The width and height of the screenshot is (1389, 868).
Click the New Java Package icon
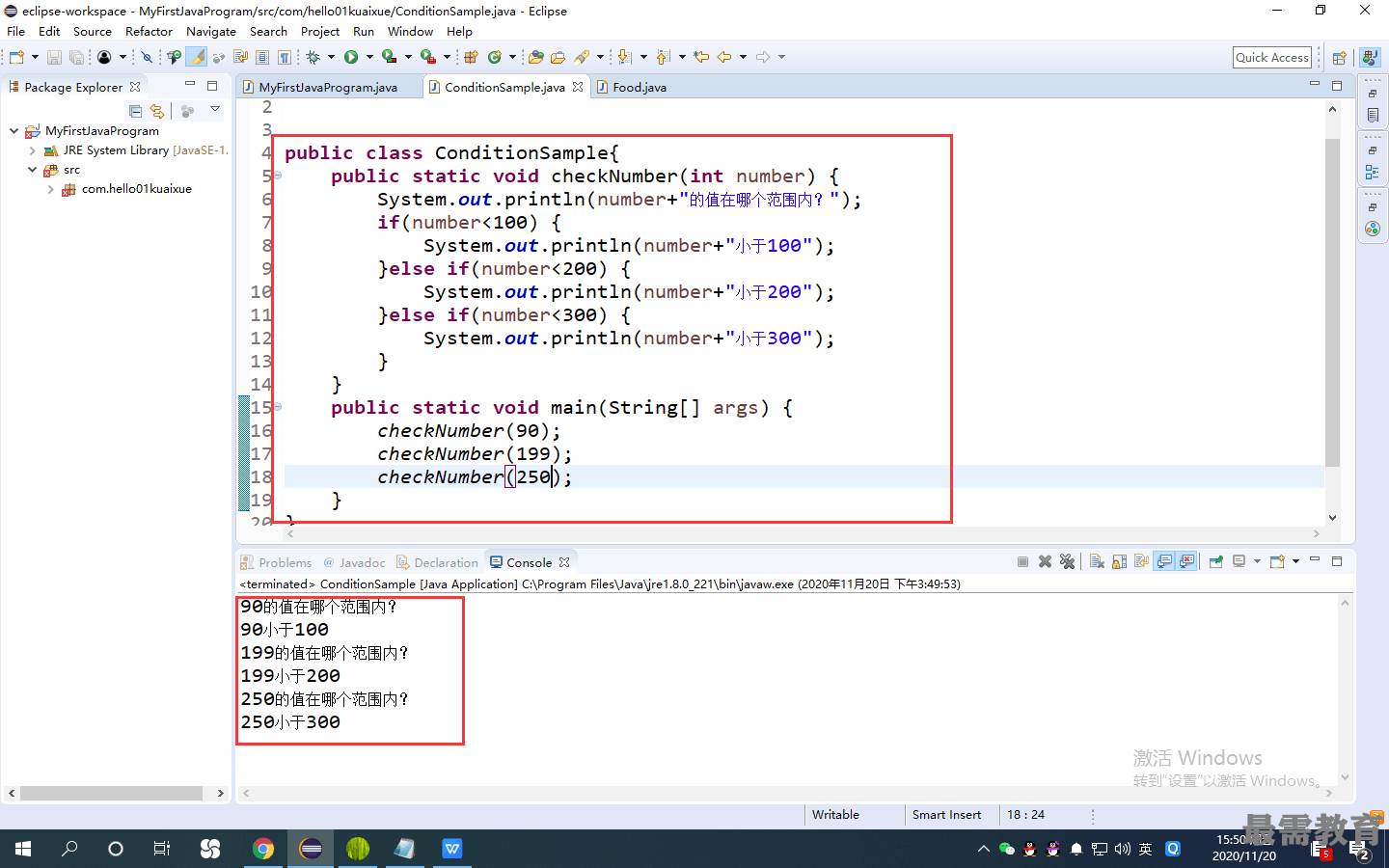(x=471, y=57)
